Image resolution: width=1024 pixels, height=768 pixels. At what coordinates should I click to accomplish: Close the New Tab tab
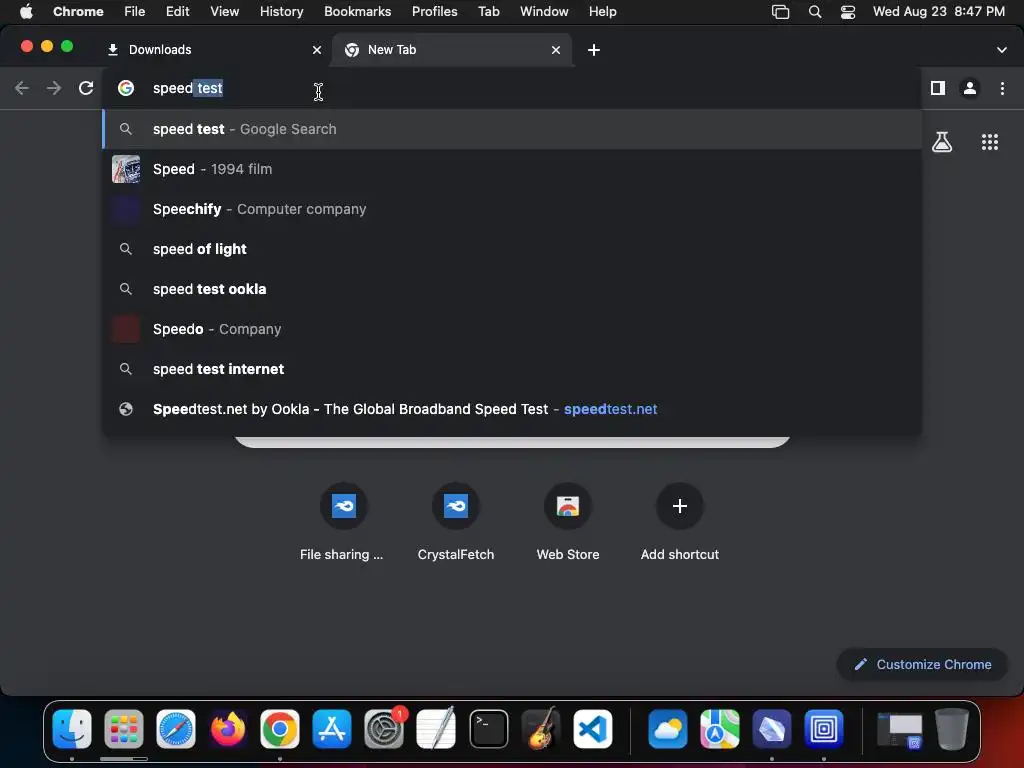556,50
